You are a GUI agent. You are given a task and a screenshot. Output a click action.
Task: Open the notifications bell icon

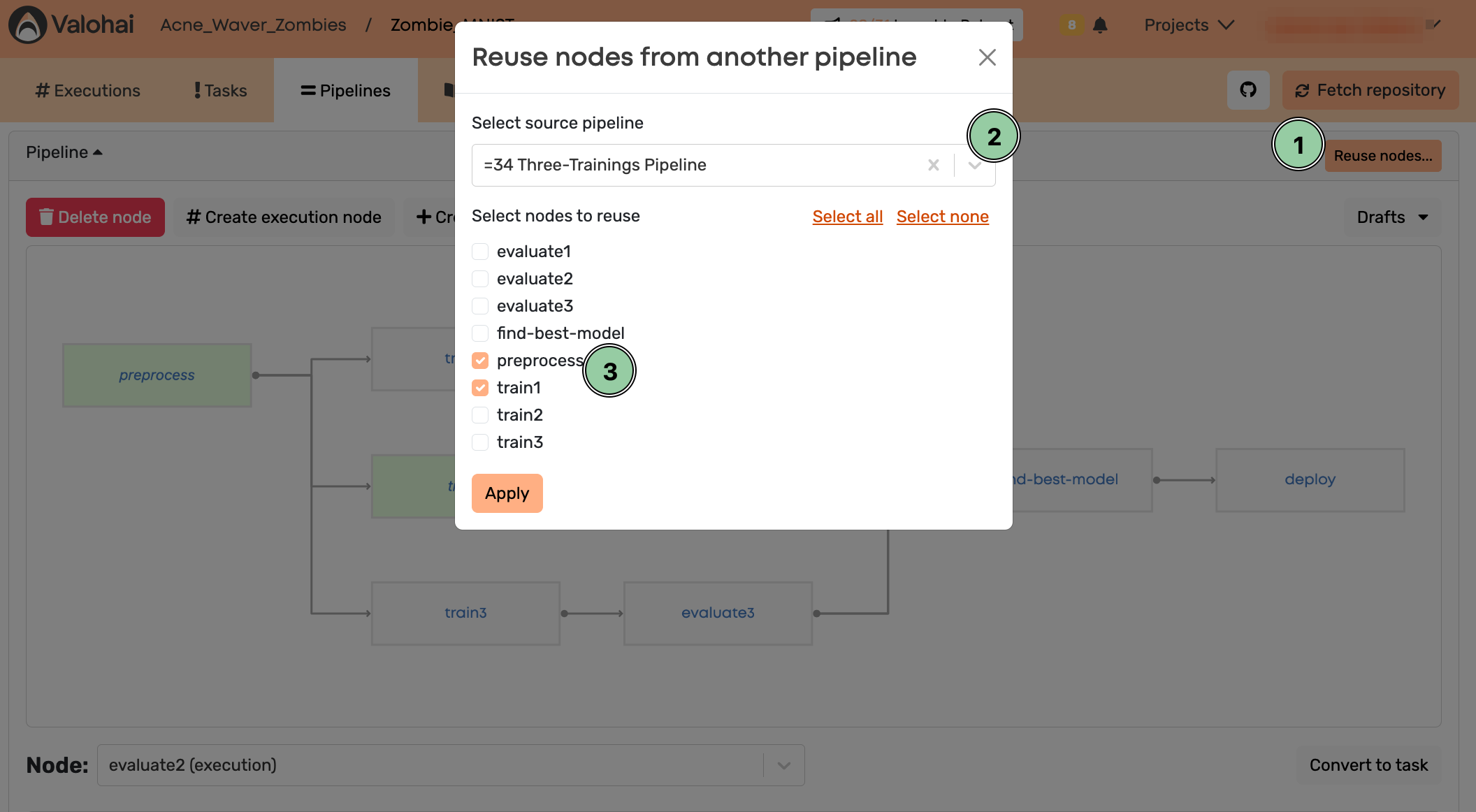point(1100,25)
